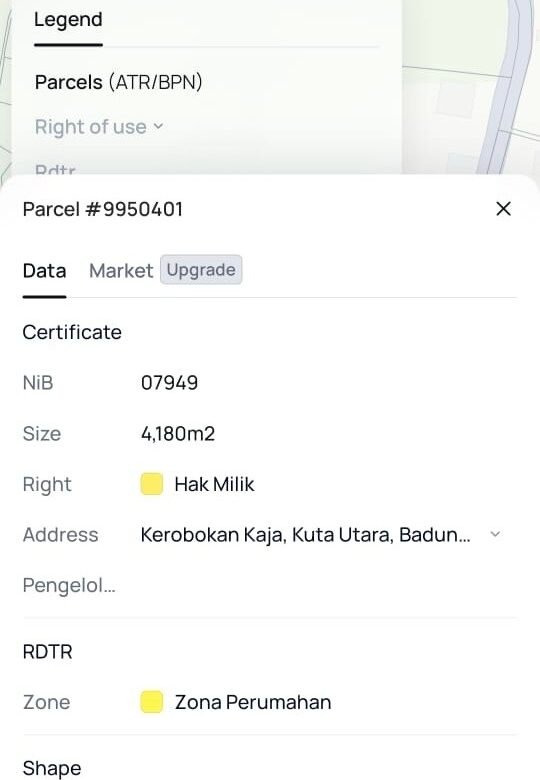Switch to the Market tab

121,271
